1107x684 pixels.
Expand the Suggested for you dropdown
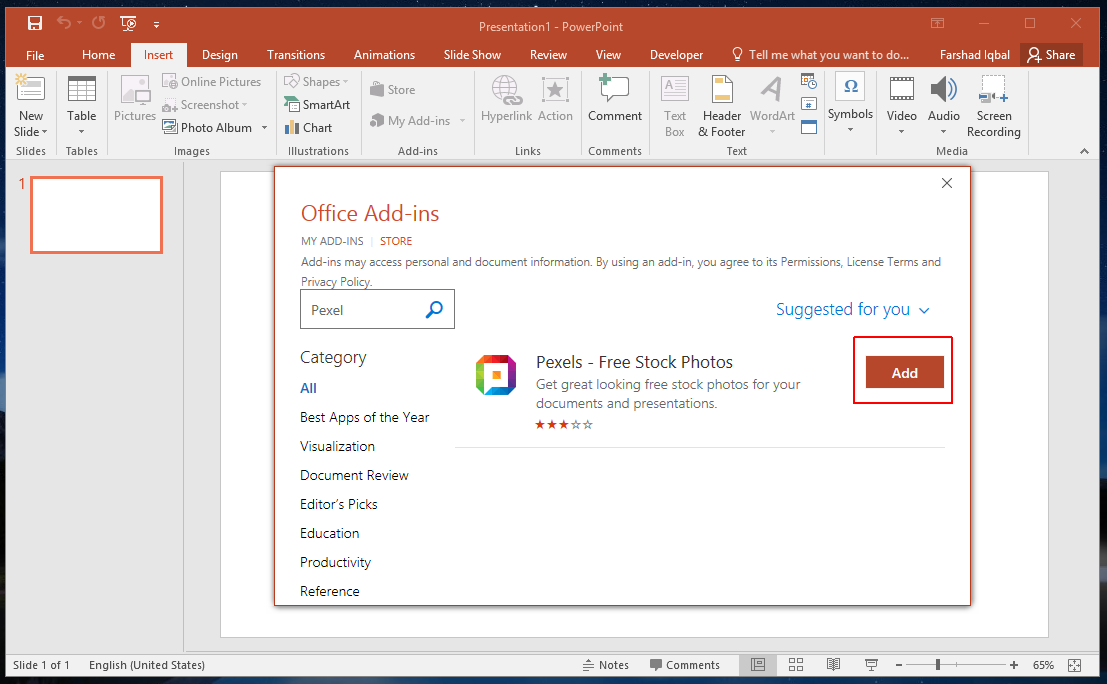[853, 310]
